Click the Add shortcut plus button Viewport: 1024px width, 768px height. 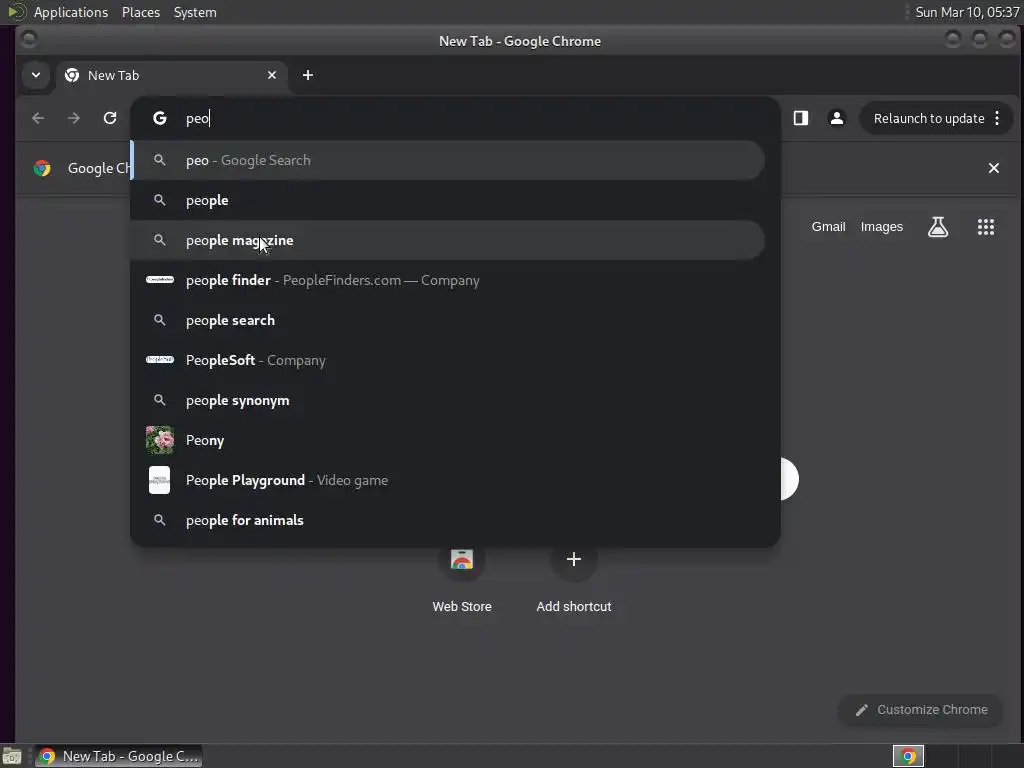(573, 559)
